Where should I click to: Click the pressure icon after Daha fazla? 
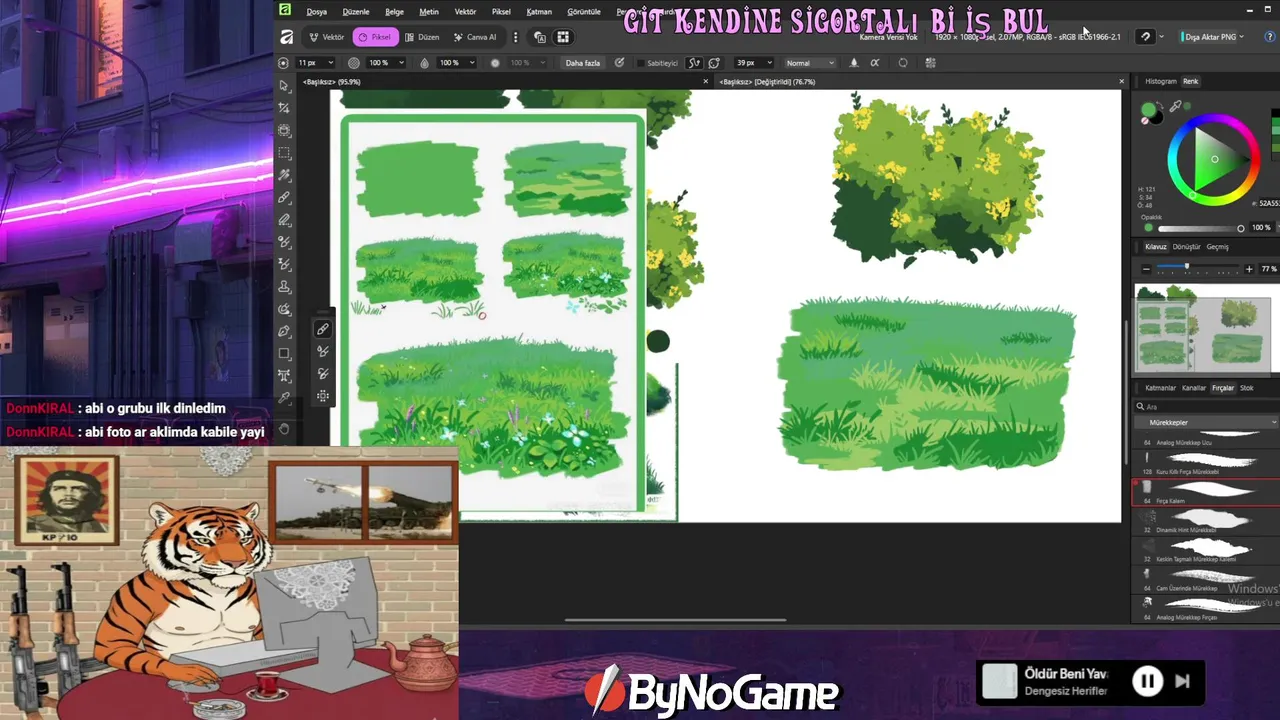coord(620,63)
